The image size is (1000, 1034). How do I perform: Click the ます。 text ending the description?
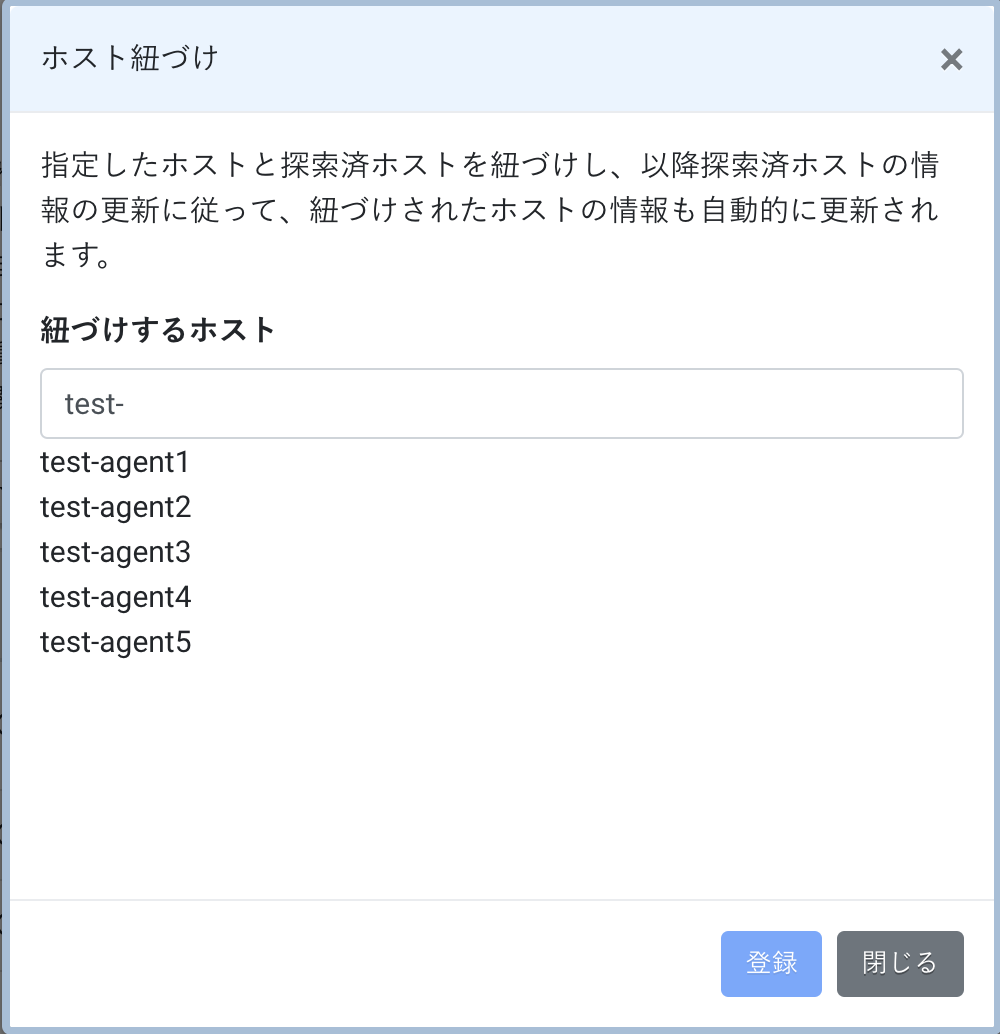click(x=77, y=255)
